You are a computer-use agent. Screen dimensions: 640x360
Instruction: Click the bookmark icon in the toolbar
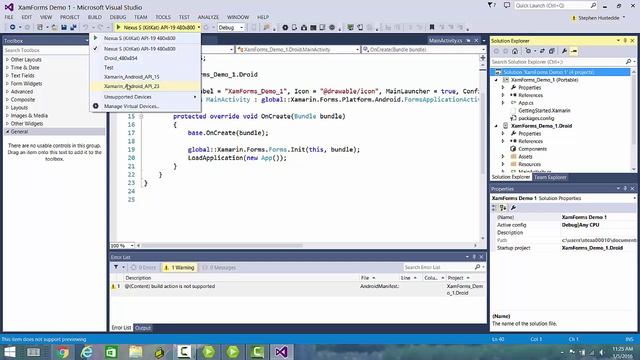point(432,27)
